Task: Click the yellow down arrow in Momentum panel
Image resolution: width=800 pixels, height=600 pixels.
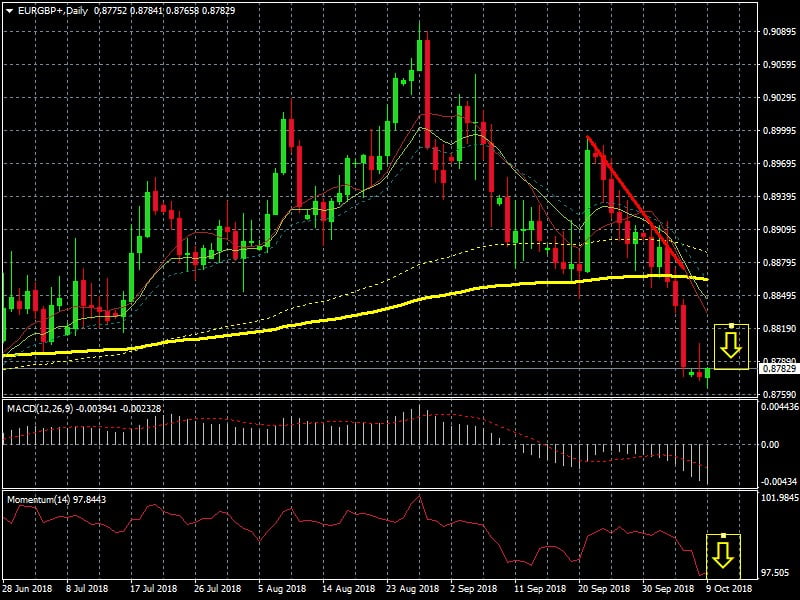Action: [723, 552]
